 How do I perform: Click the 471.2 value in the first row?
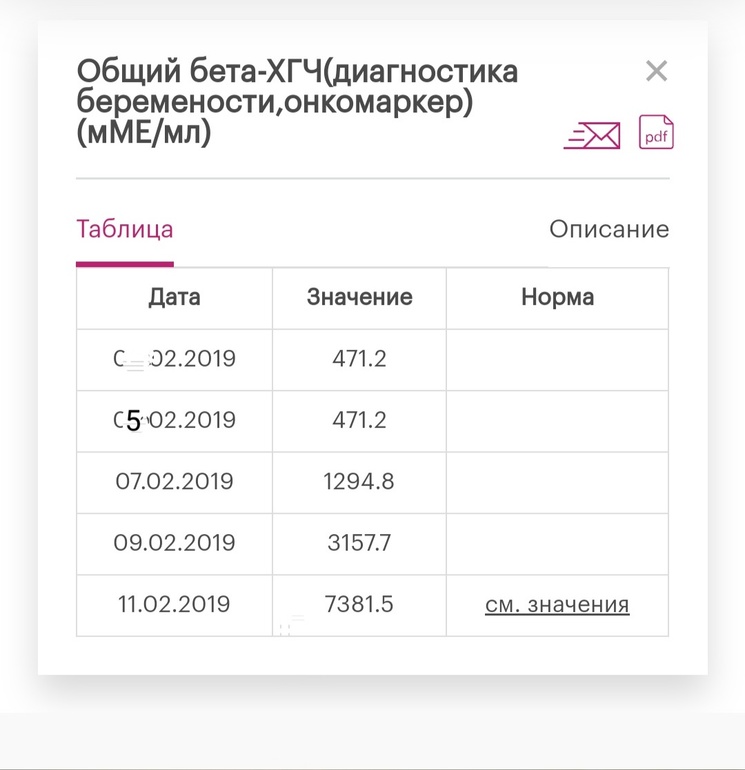click(x=359, y=359)
